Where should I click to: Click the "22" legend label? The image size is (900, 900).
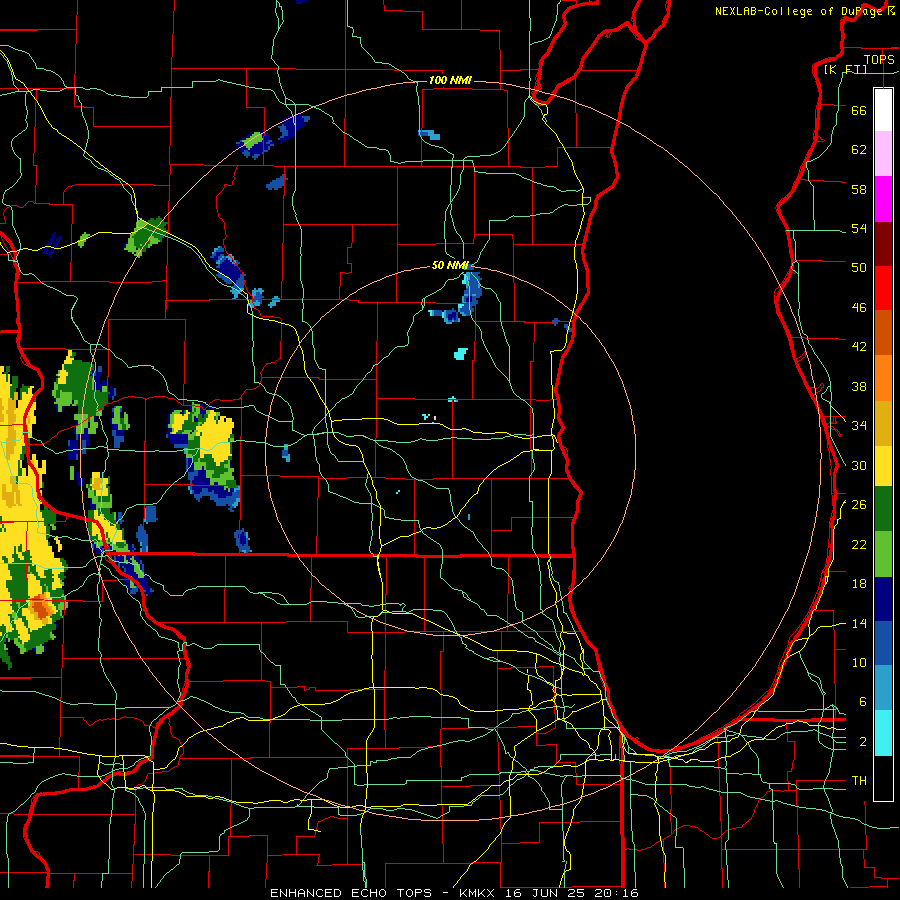[859, 544]
